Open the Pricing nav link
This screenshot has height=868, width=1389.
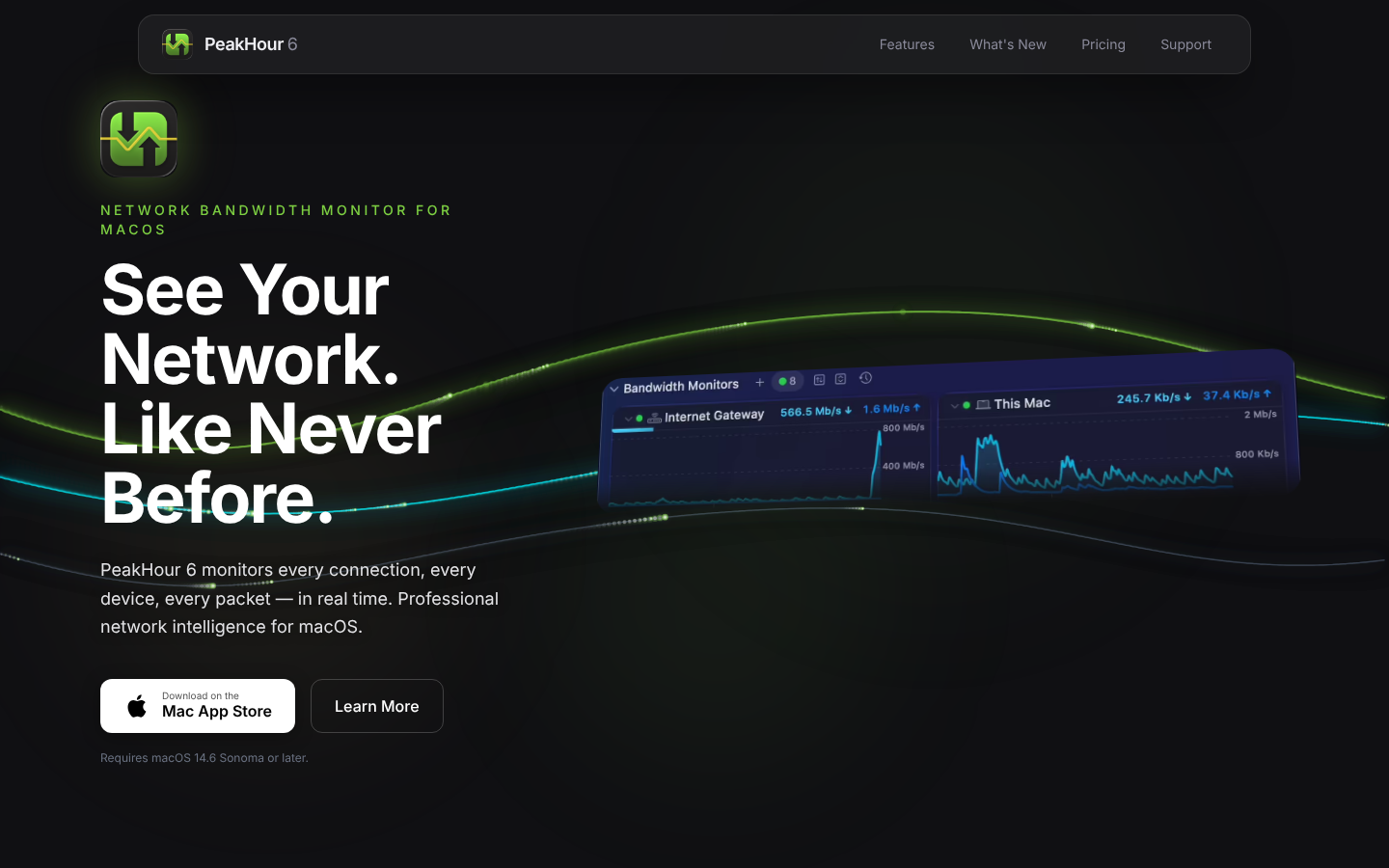[x=1103, y=44]
